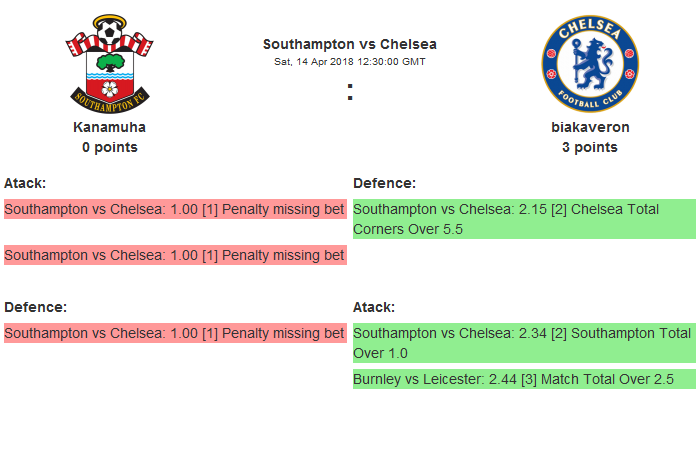Click Kanamuha's 0 points label
Viewport: 700px width, 460px height.
pos(110,147)
